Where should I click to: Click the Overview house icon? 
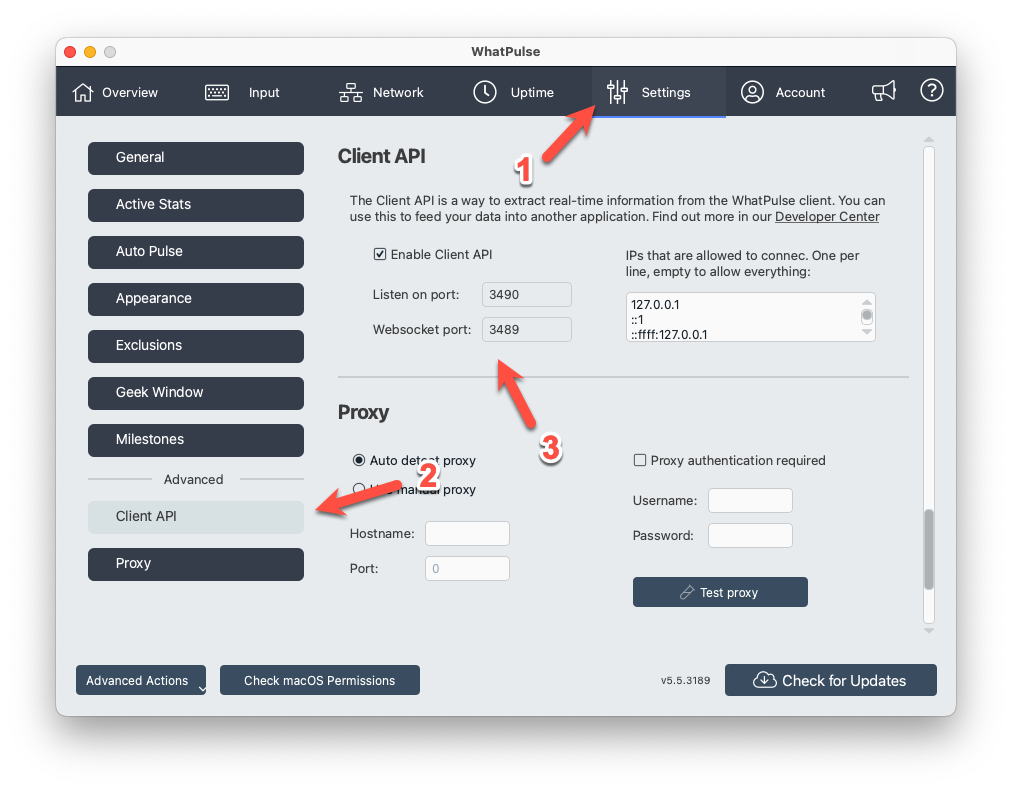[x=83, y=92]
